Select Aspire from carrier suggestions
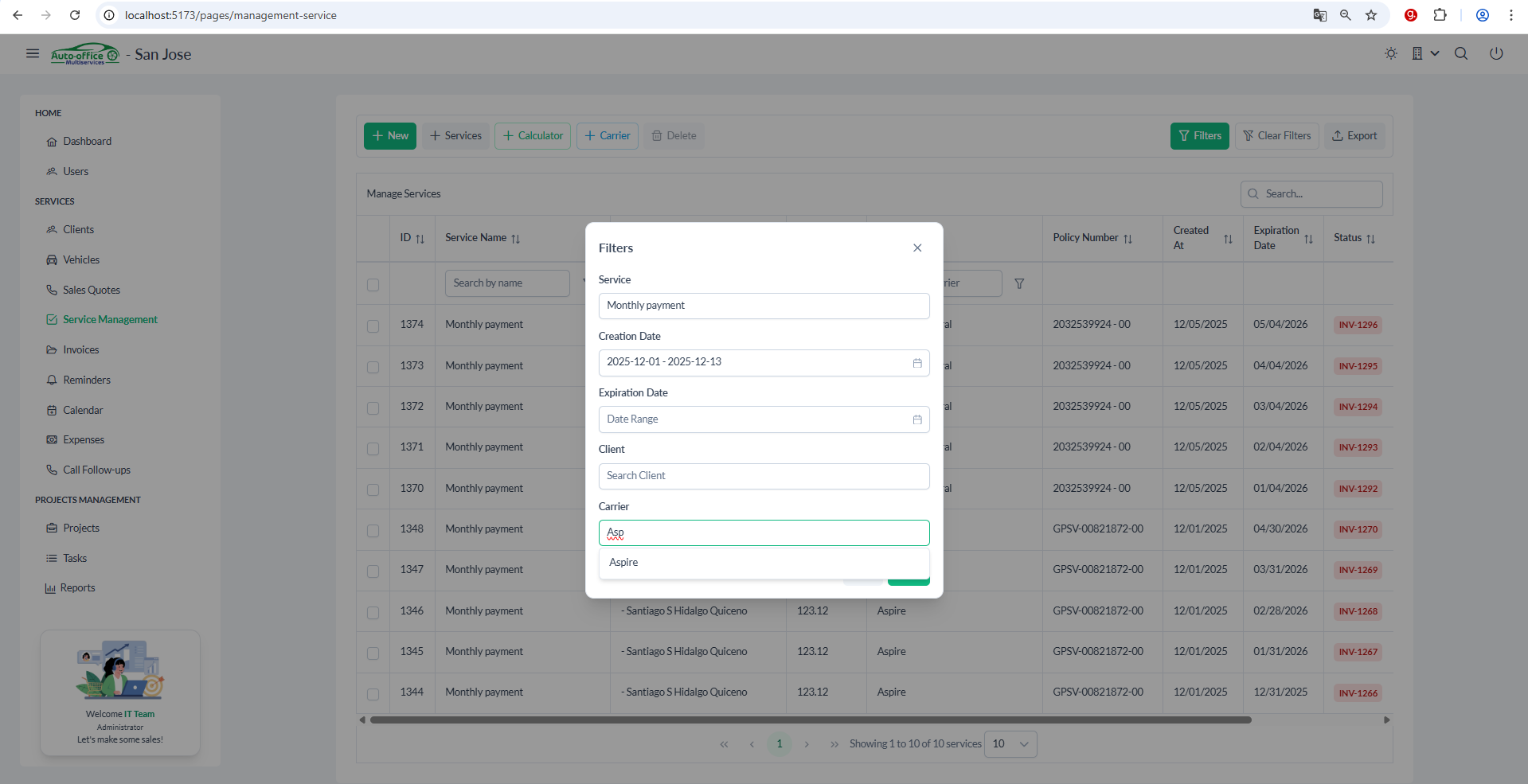This screenshot has width=1528, height=784. click(x=624, y=563)
